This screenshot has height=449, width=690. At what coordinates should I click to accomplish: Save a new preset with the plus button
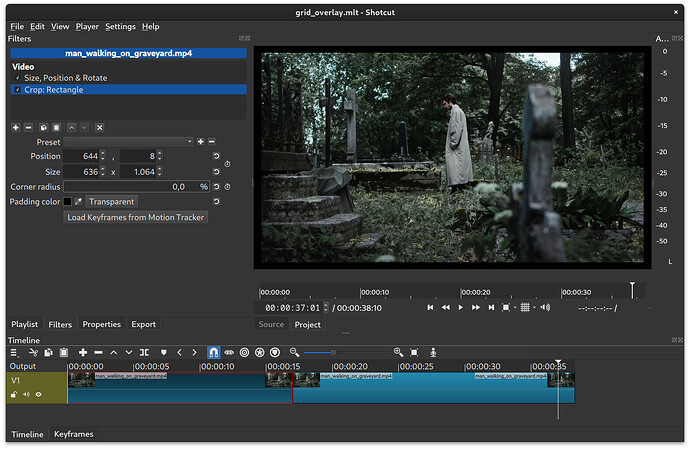click(201, 142)
